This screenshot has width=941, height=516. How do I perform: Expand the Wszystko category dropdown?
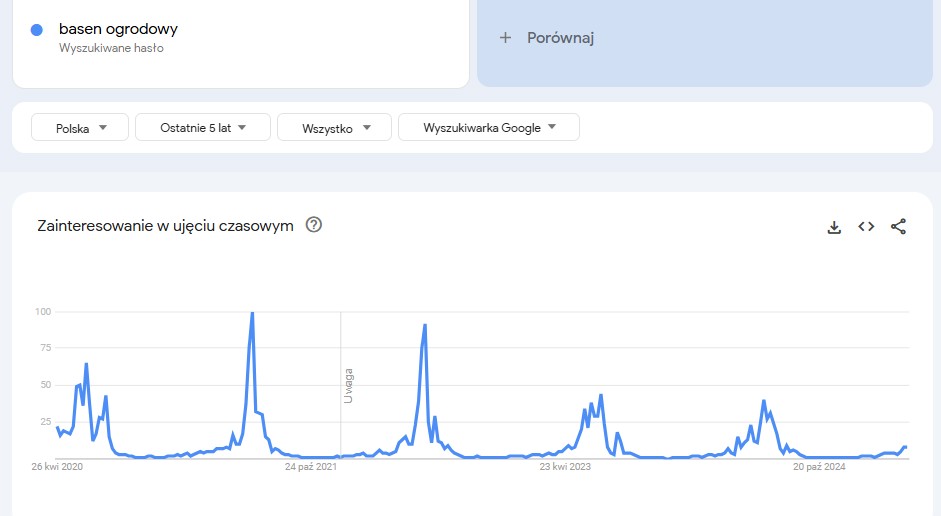tap(334, 127)
